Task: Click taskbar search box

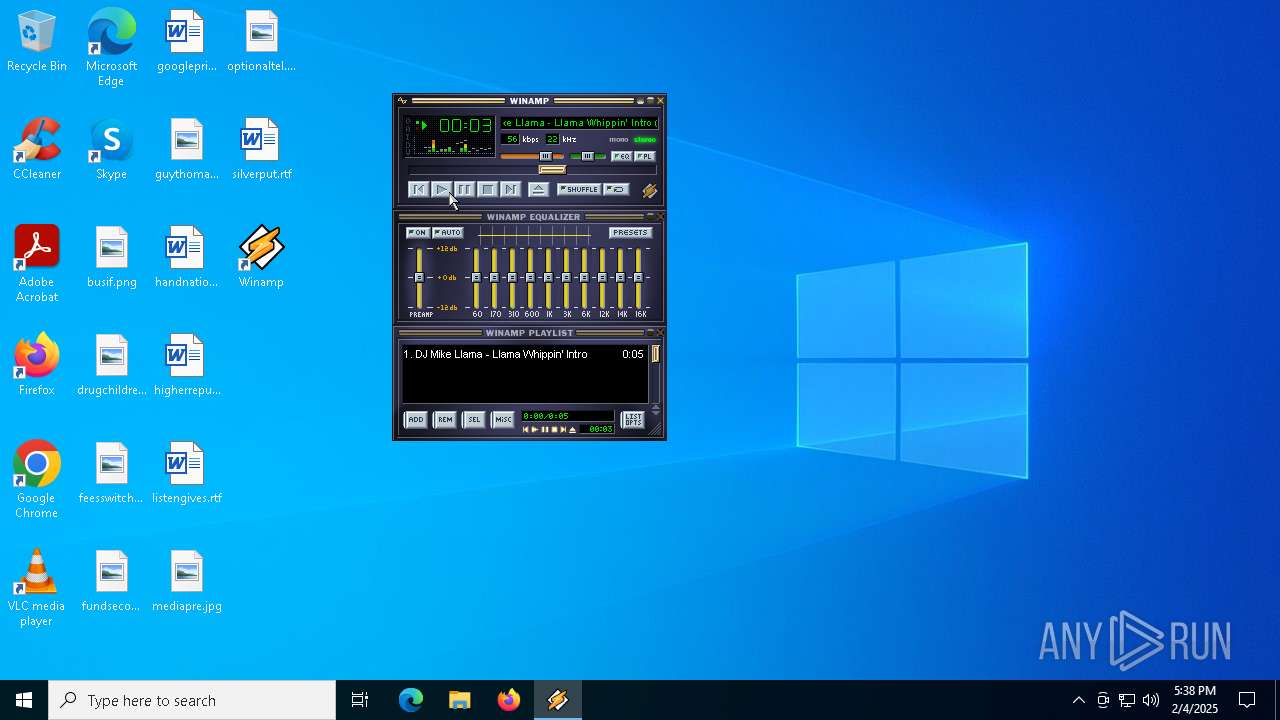Action: coord(192,700)
